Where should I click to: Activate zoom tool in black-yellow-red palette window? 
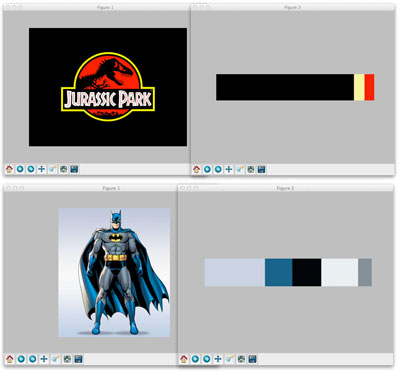pos(240,169)
